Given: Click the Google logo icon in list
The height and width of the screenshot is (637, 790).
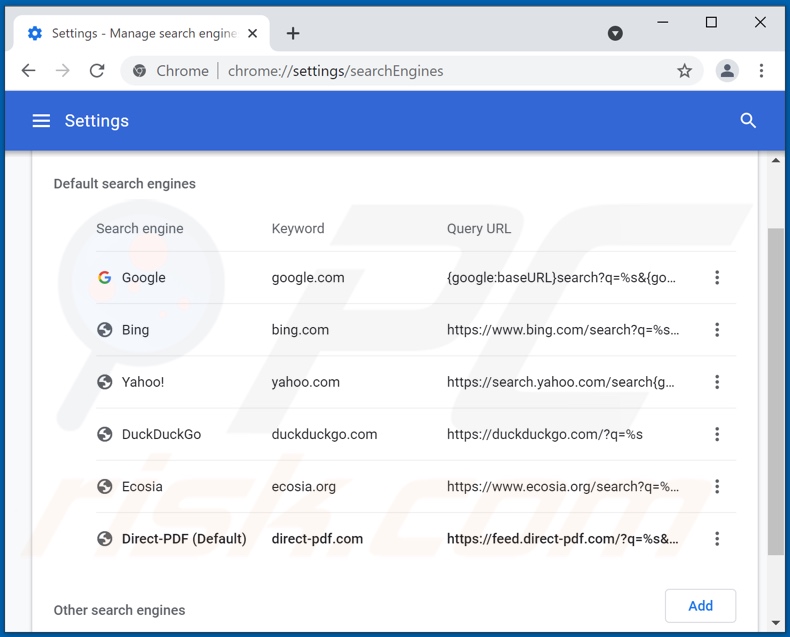Looking at the screenshot, I should click(x=104, y=277).
